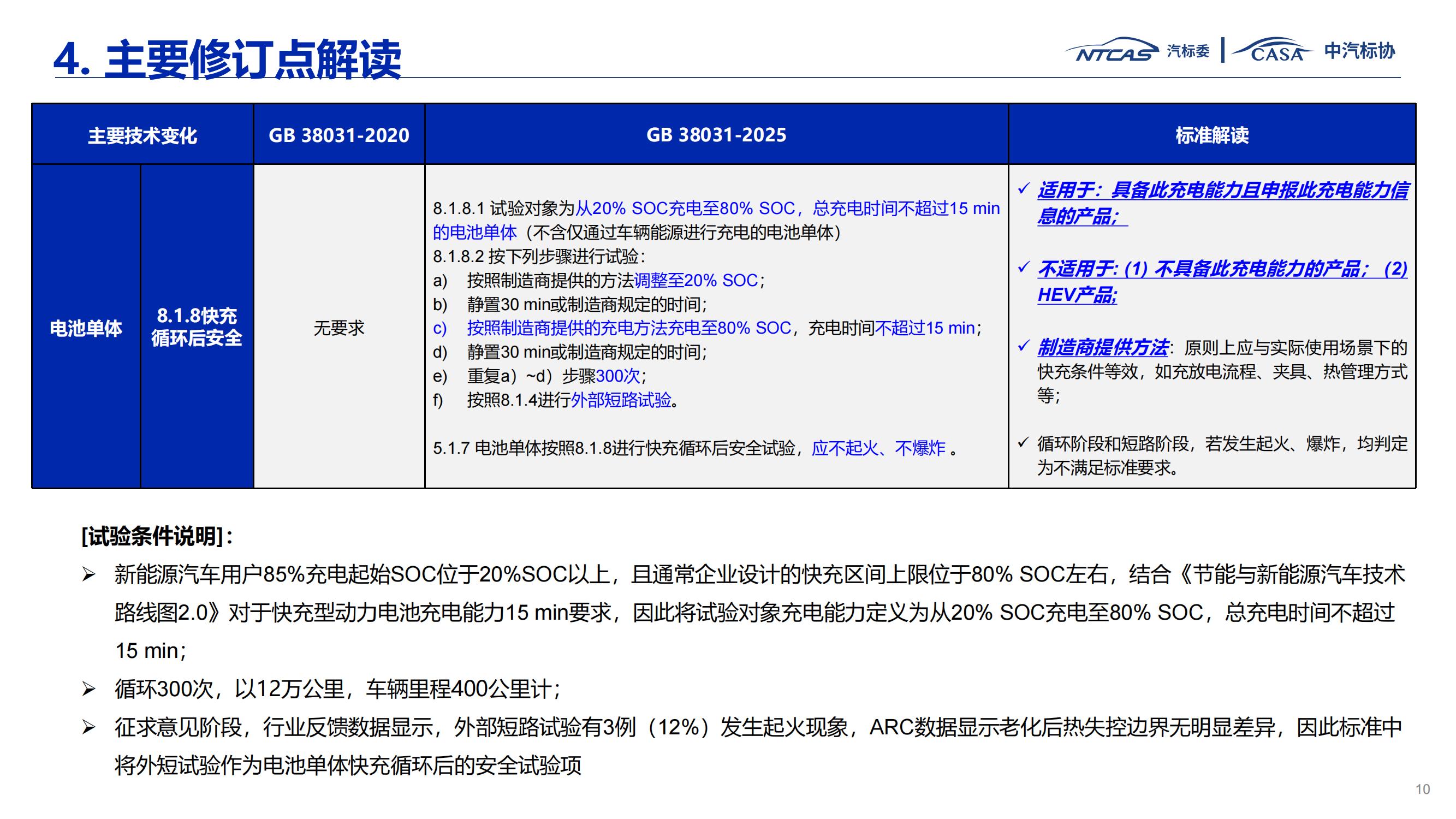Click the 主要技术变化 header cell
This screenshot has height=819, width=1456.
142,135
